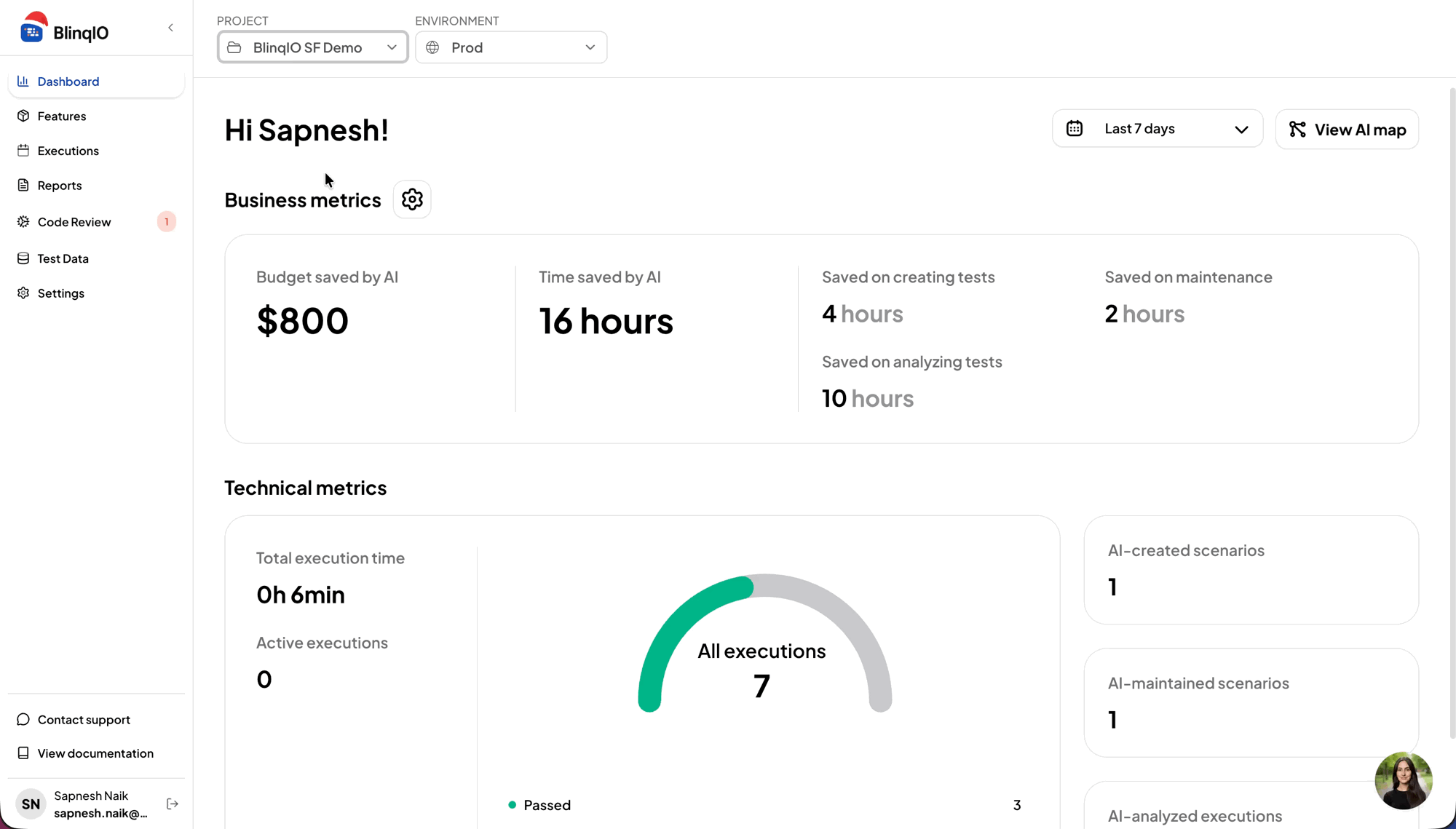Viewport: 1456px width, 829px height.
Task: Open Business metrics settings gear icon
Action: pyautogui.click(x=412, y=199)
